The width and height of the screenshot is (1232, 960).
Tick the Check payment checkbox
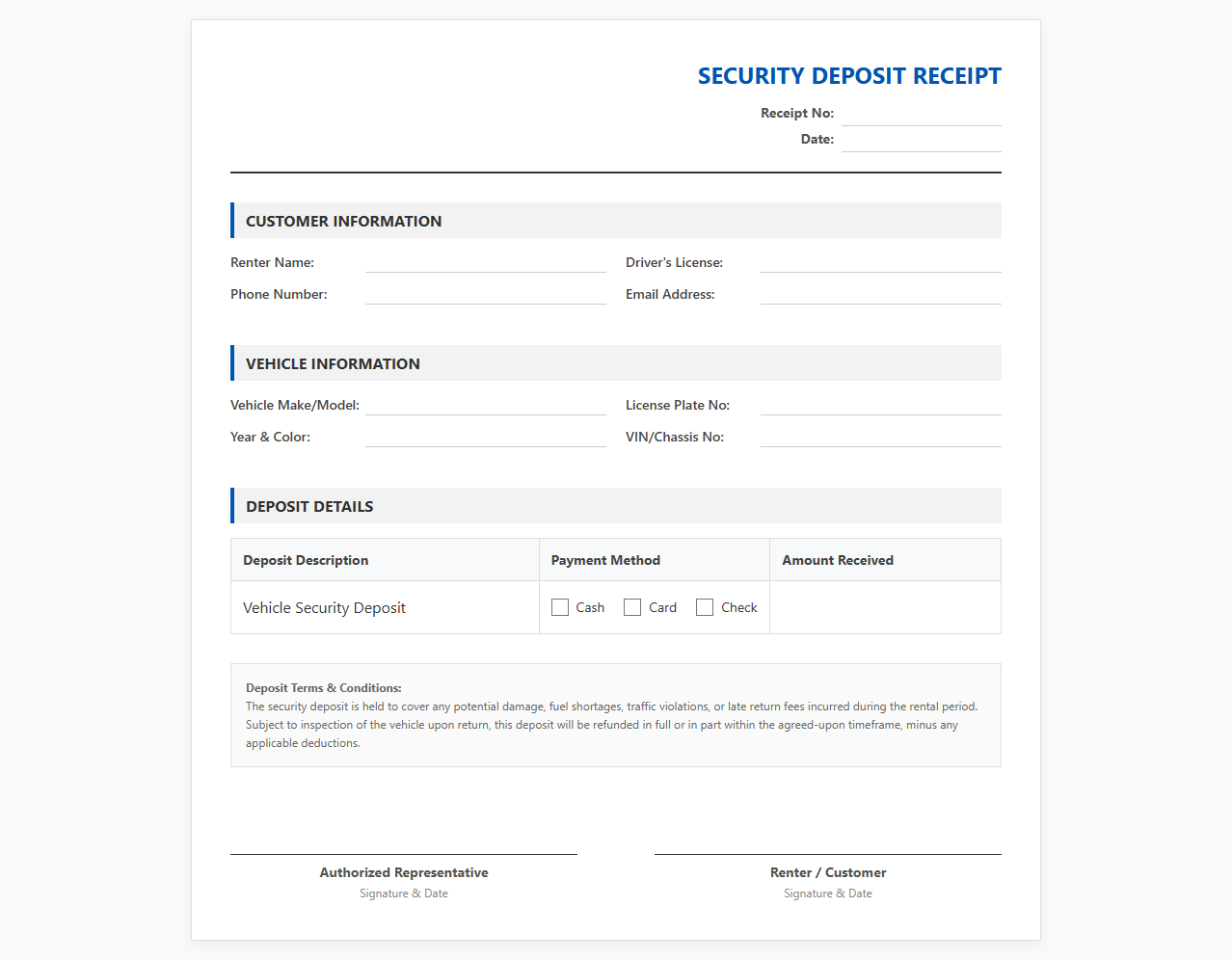click(705, 607)
